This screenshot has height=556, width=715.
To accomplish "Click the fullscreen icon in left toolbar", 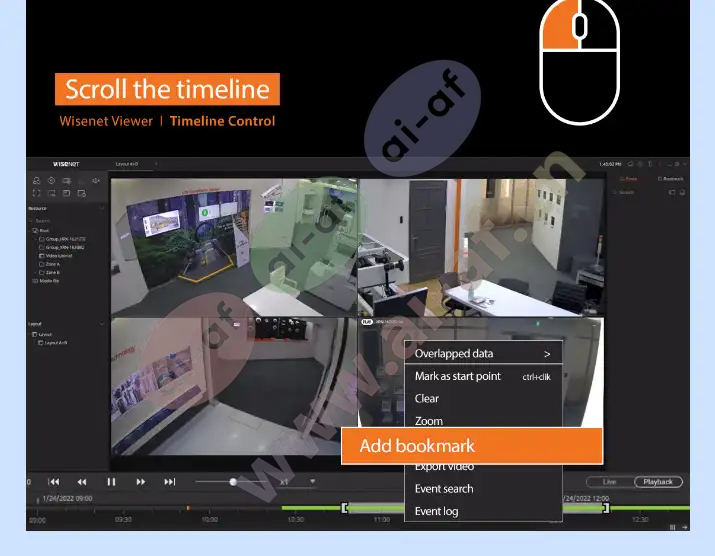I will click(x=36, y=193).
